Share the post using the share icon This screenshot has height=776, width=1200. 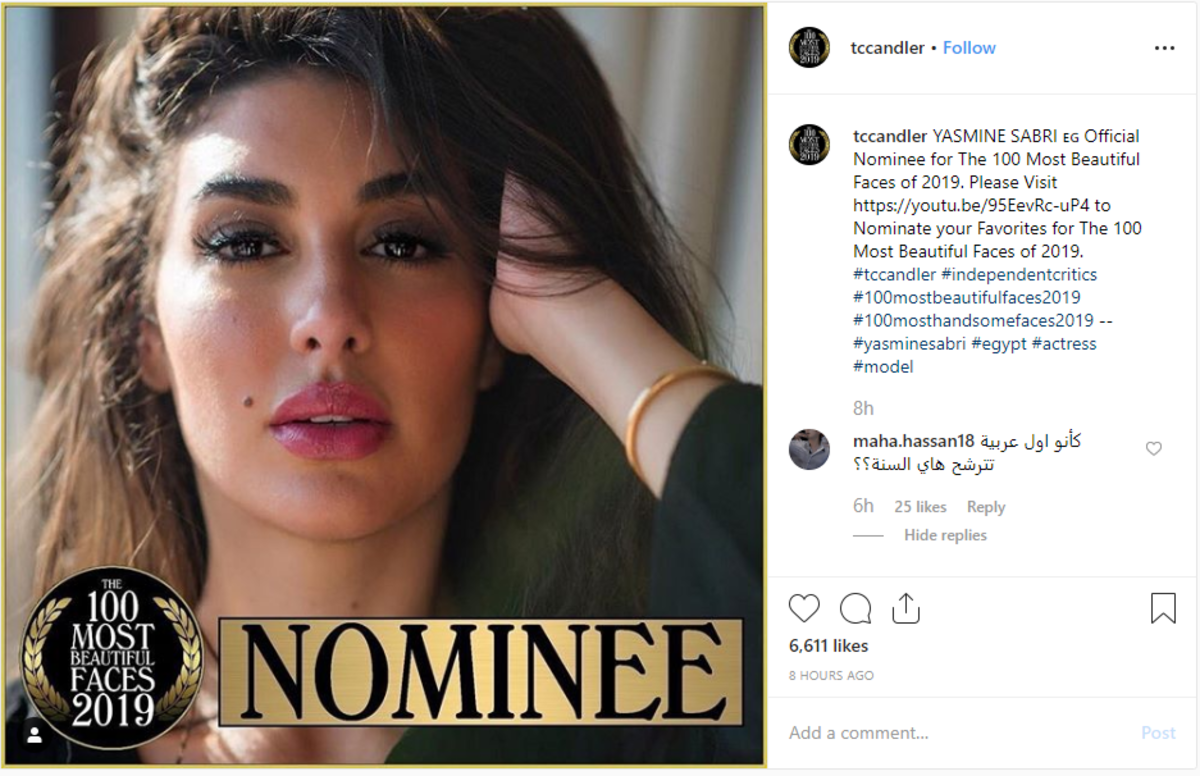click(905, 607)
